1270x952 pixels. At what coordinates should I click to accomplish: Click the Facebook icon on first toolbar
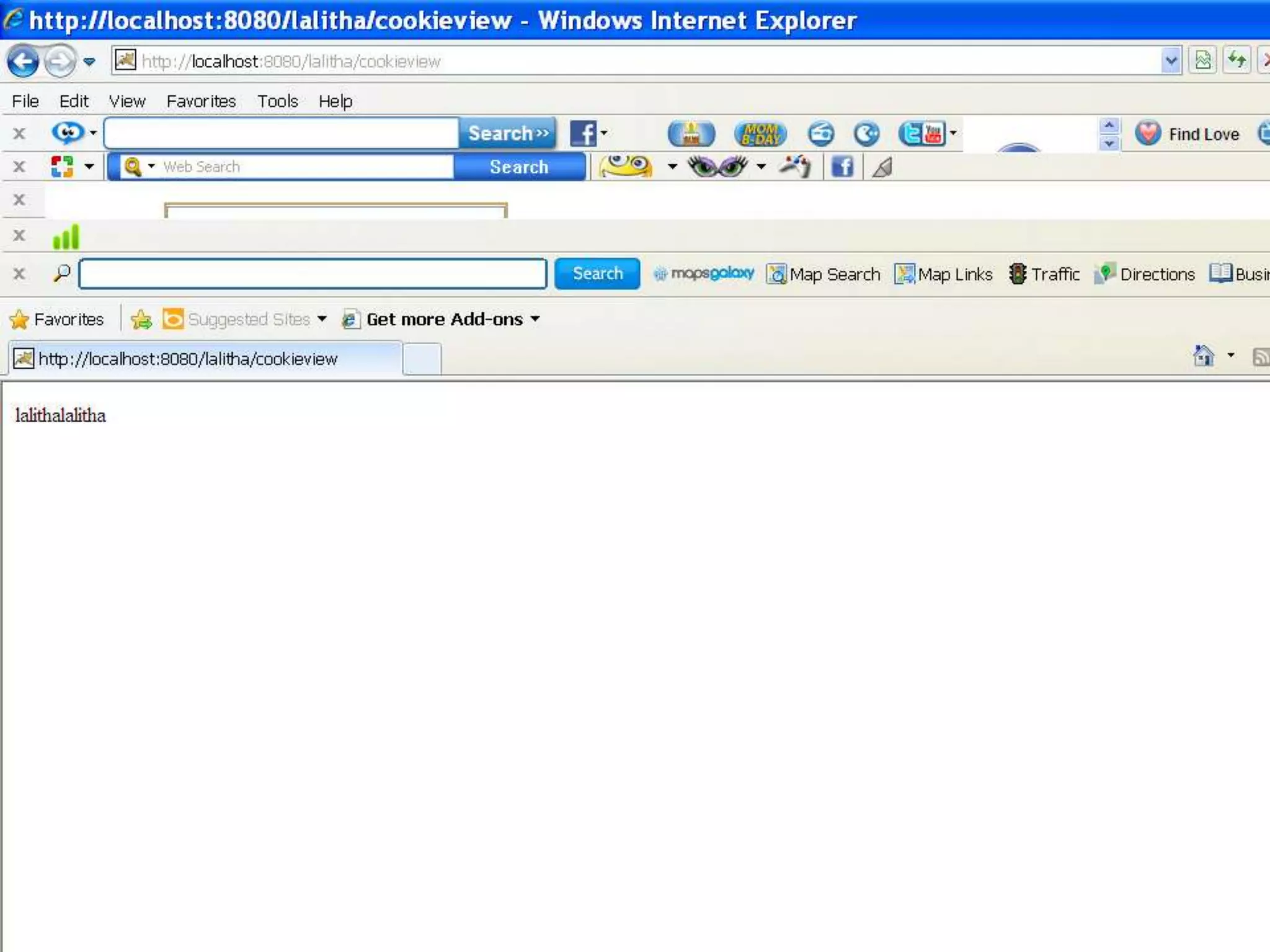[583, 133]
